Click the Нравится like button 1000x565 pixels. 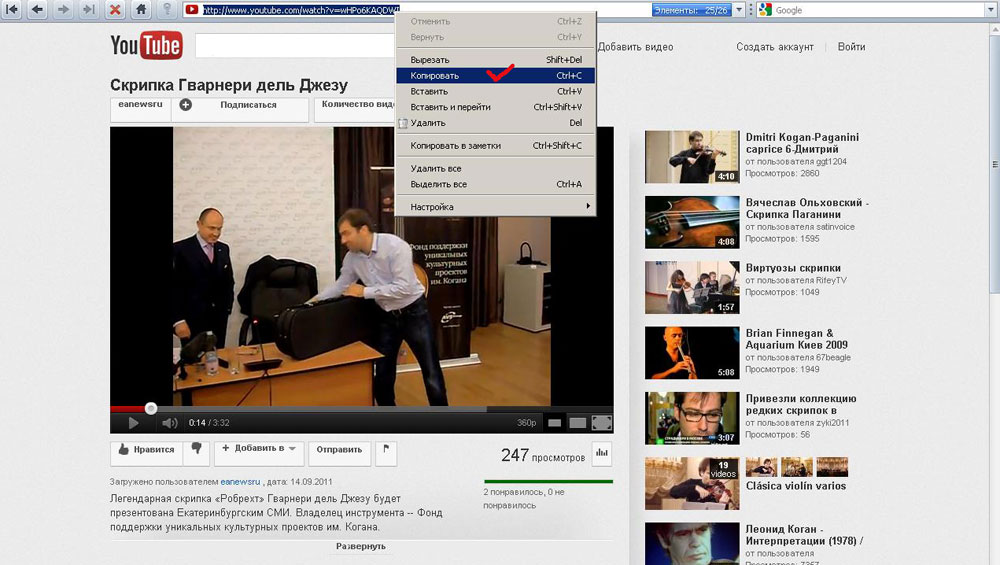pyautogui.click(x=146, y=450)
